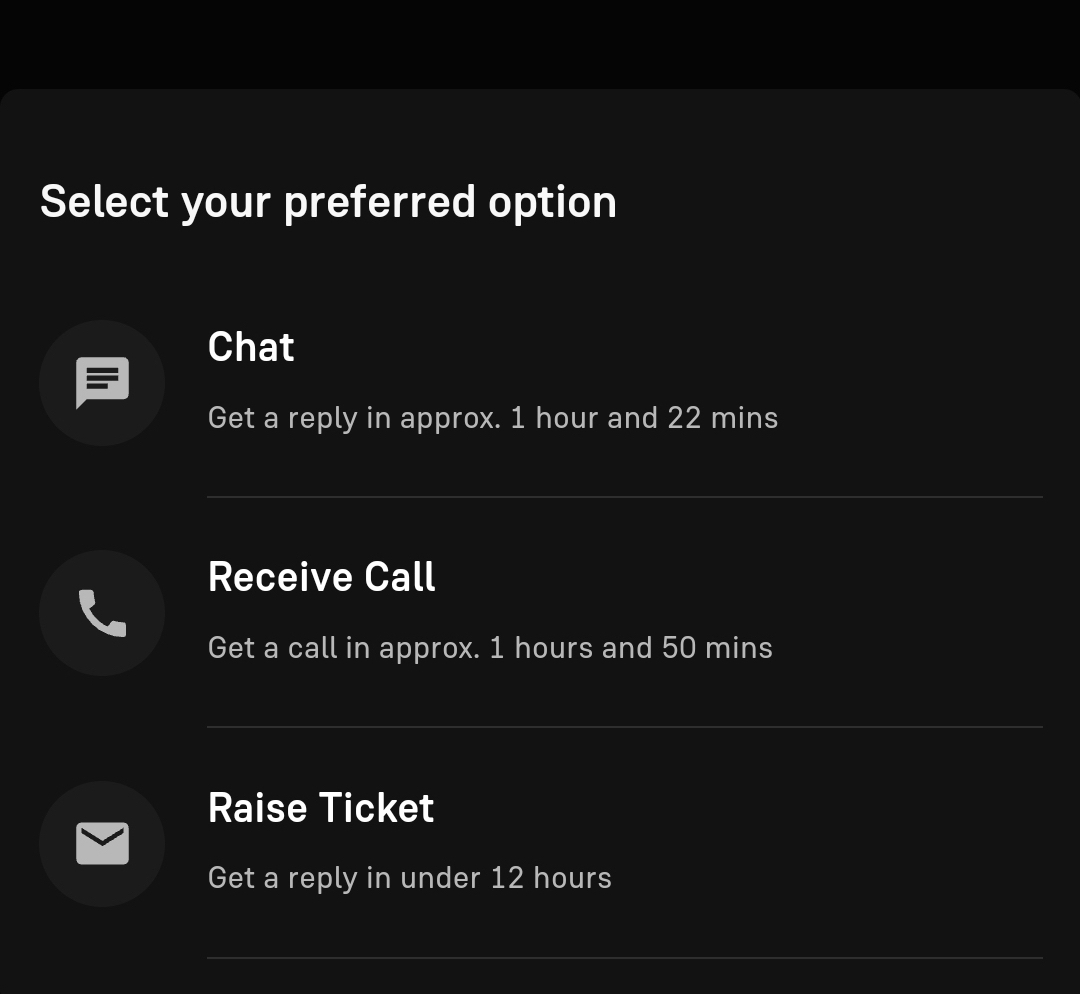Viewport: 1080px width, 994px height.
Task: Dismiss the sheet via the dark backdrop above
Action: tap(540, 43)
